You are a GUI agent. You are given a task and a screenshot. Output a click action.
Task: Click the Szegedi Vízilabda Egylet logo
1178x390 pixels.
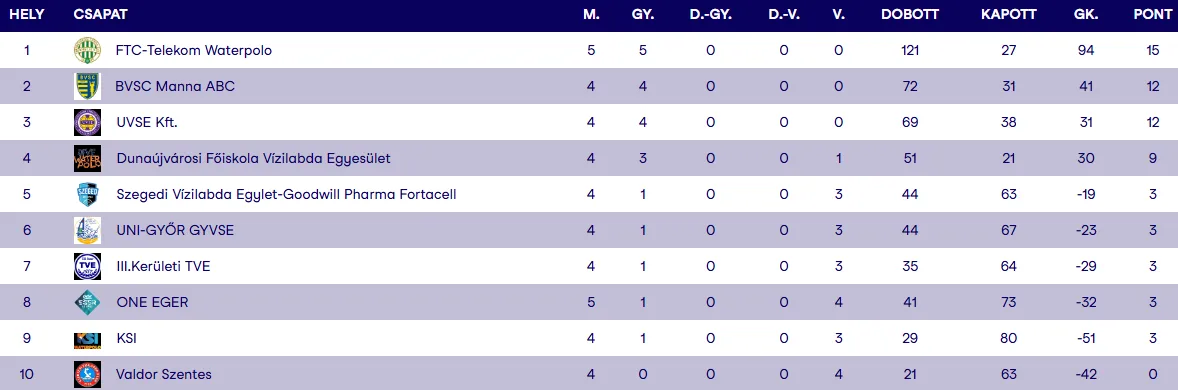pos(87,195)
